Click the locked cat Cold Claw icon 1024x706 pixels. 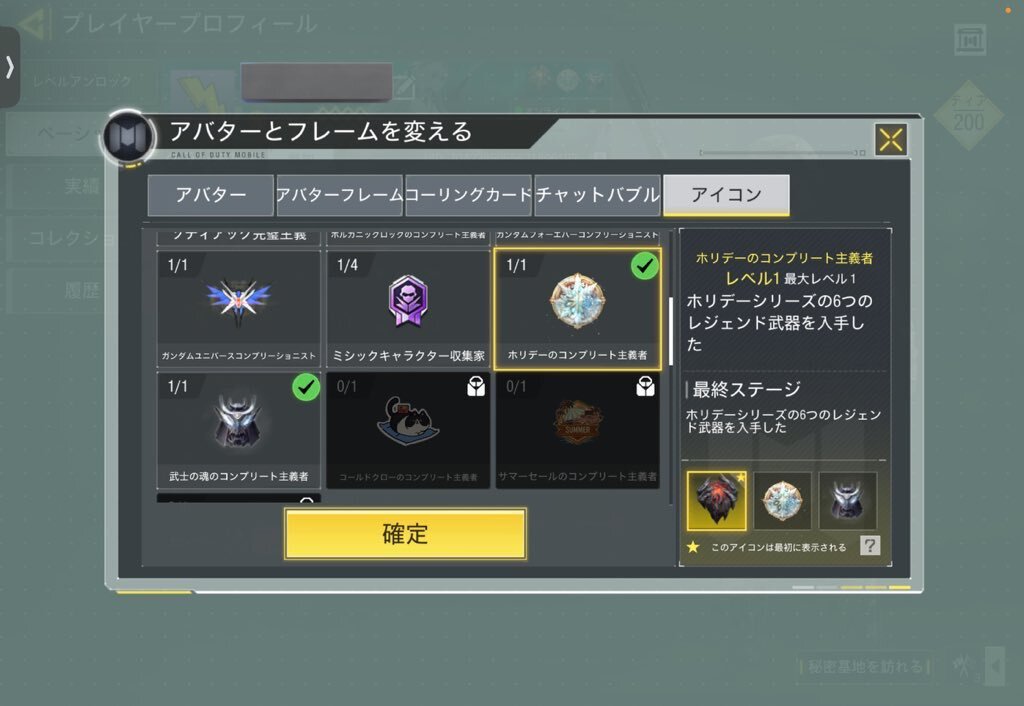click(x=408, y=430)
